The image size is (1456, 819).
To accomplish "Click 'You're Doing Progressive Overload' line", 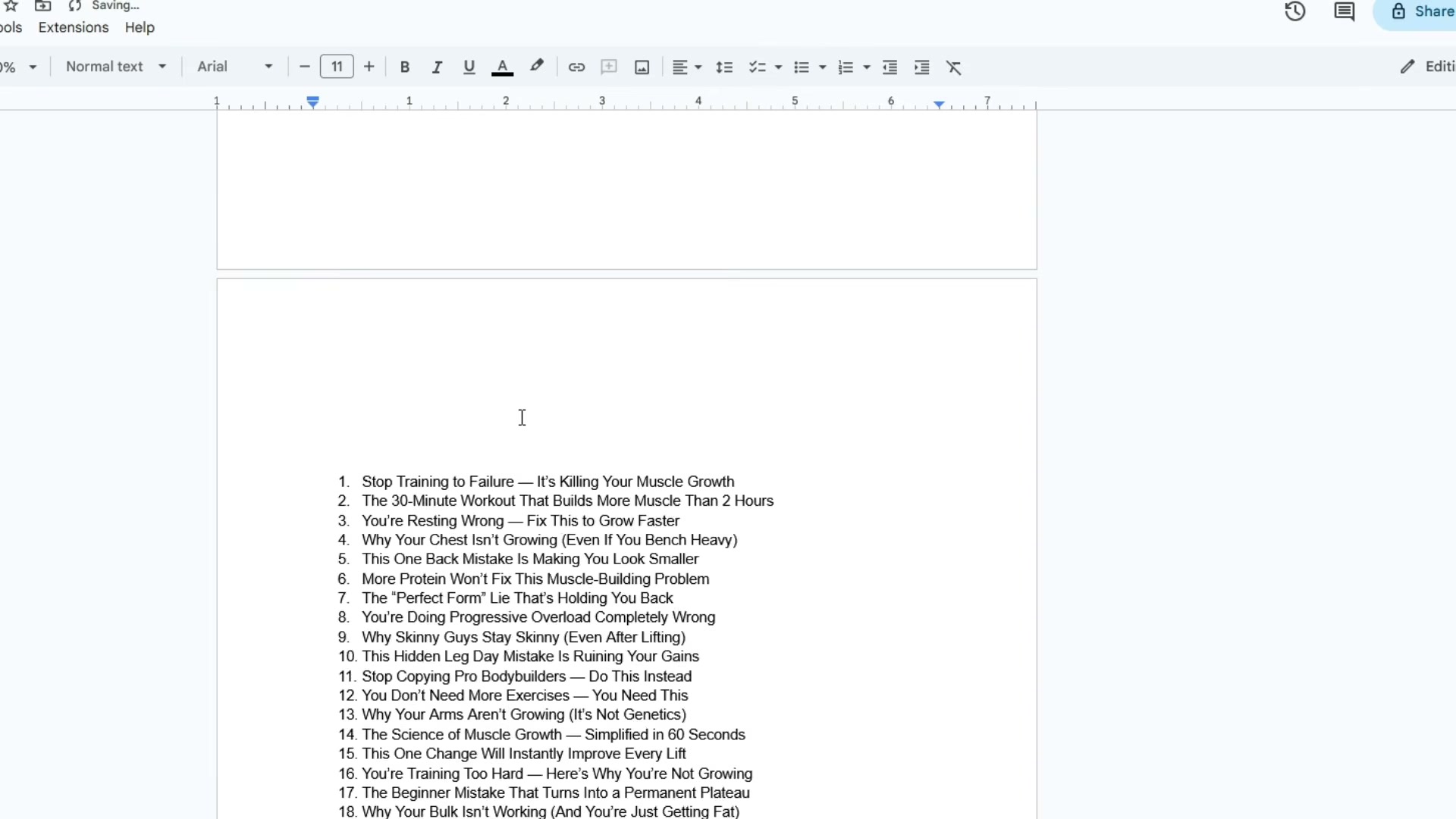I will [538, 617].
